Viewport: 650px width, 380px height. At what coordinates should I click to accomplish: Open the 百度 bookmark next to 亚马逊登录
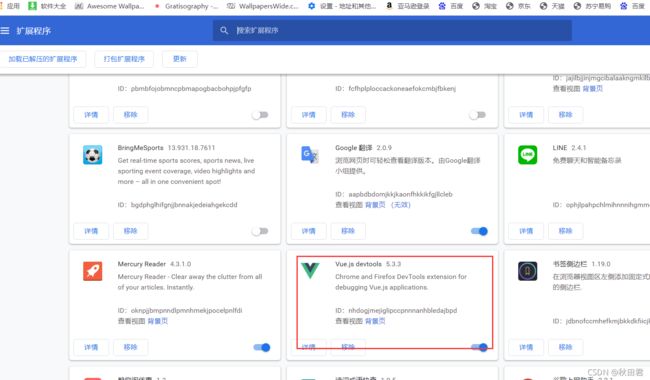(451, 6)
